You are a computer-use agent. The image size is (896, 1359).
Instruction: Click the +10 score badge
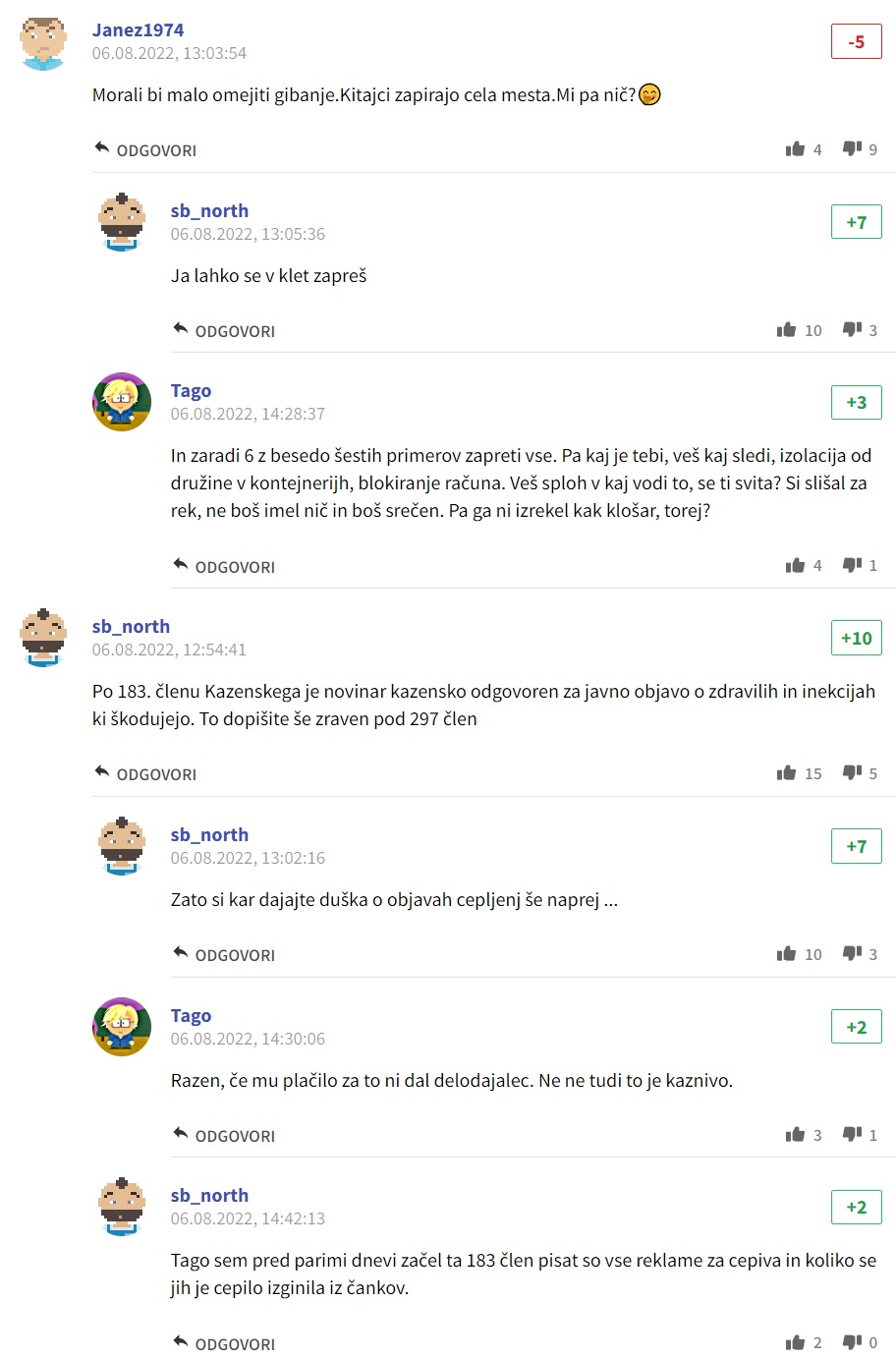[857, 638]
